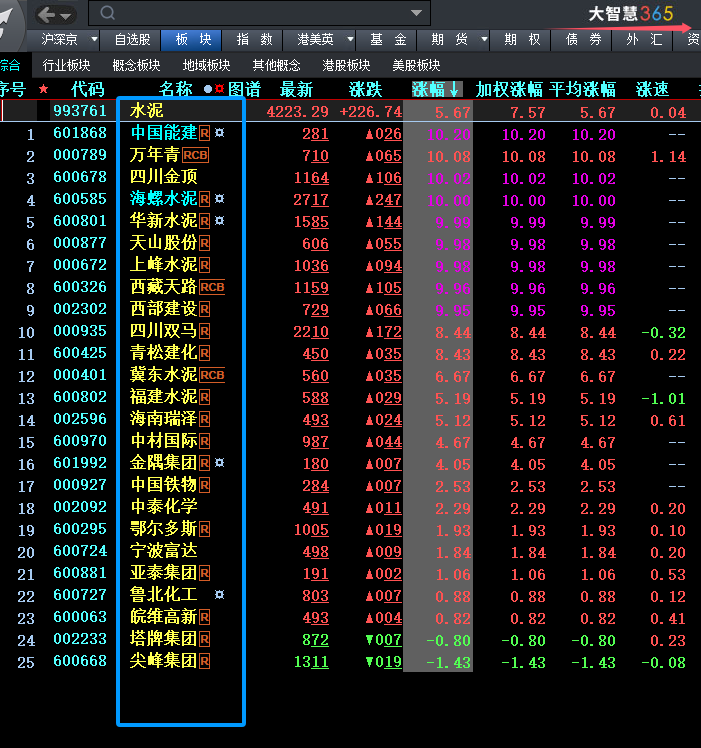Click the R badge next to 四川双马
Image resolution: width=701 pixels, height=748 pixels.
(204, 331)
